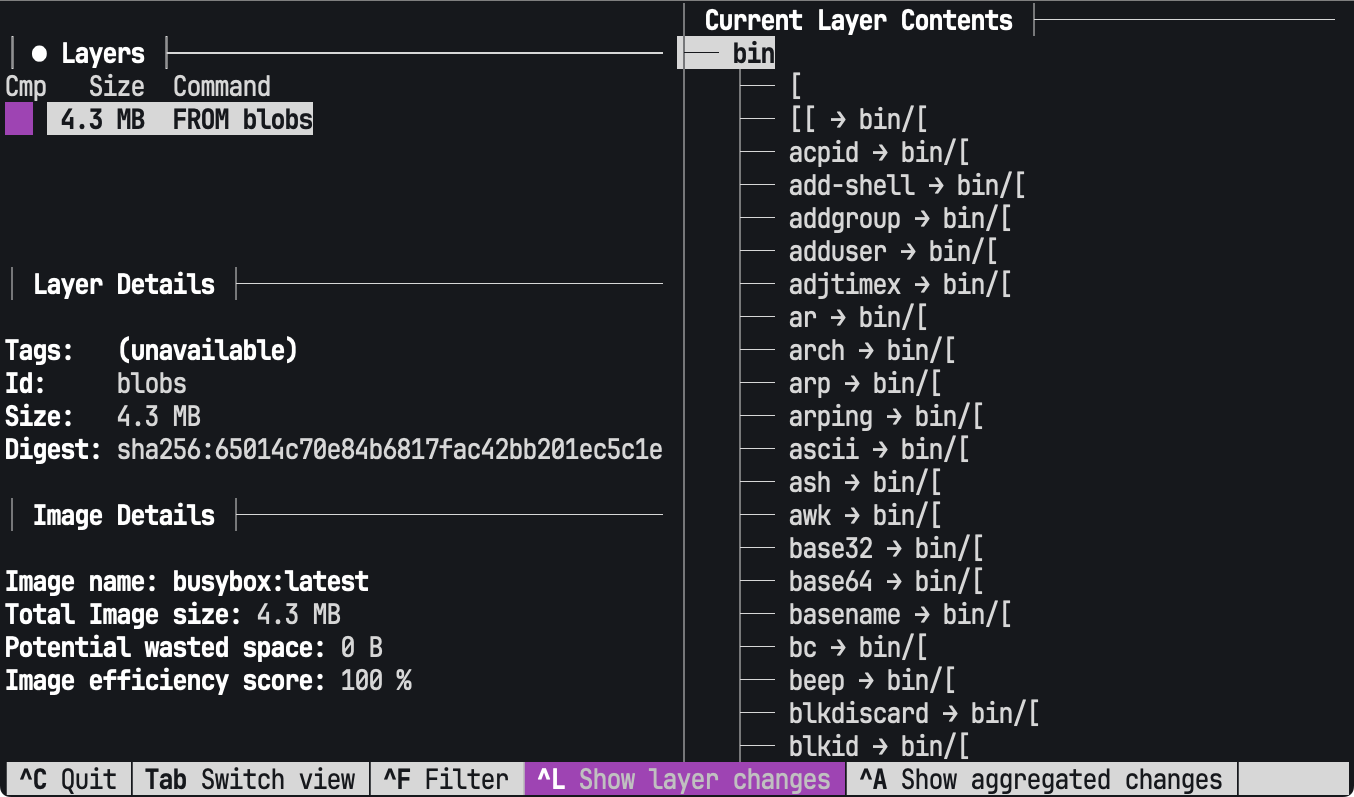Screen dimensions: 1354x797
Task: Click the Layer Details panel header
Action: [x=124, y=285]
